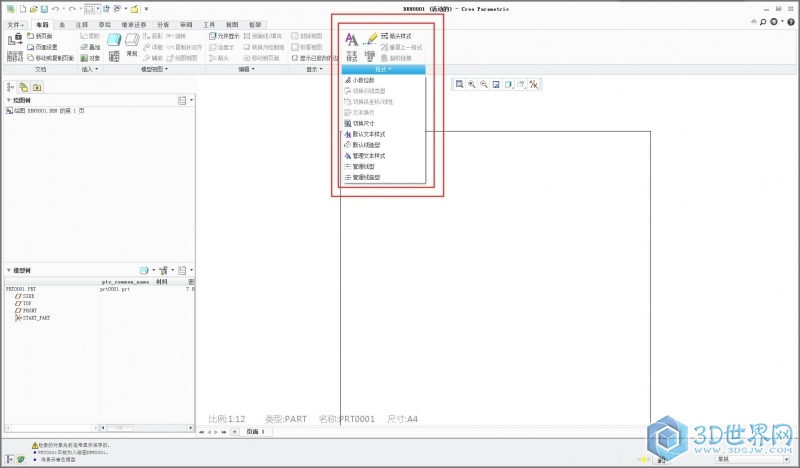Switch to the 视图 (View) ribbon tab

[232, 24]
